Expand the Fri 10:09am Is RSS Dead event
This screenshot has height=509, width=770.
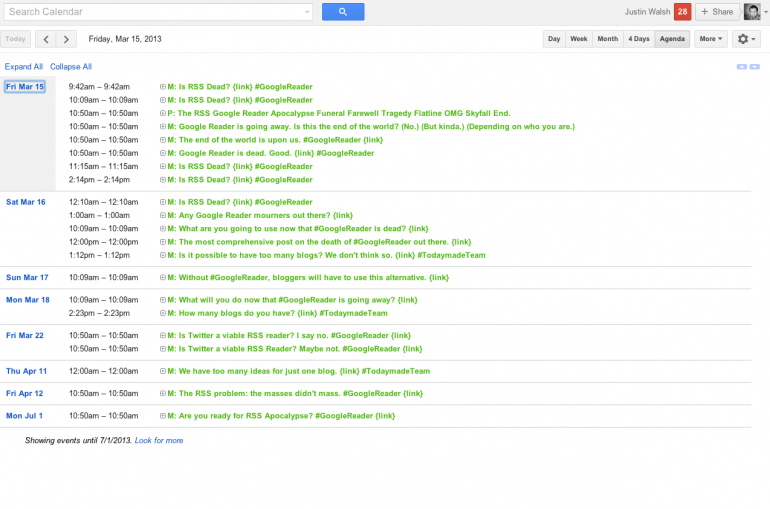(163, 100)
